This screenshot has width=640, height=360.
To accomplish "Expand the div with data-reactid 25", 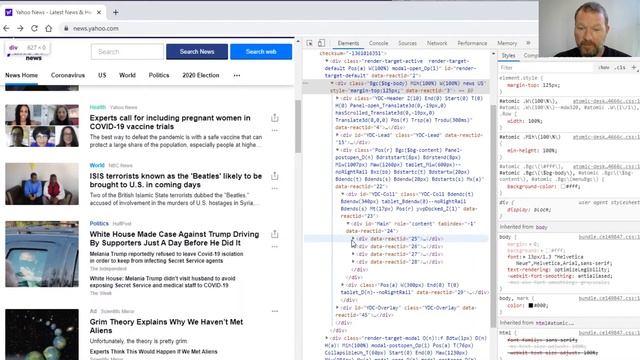I will tap(353, 239).
